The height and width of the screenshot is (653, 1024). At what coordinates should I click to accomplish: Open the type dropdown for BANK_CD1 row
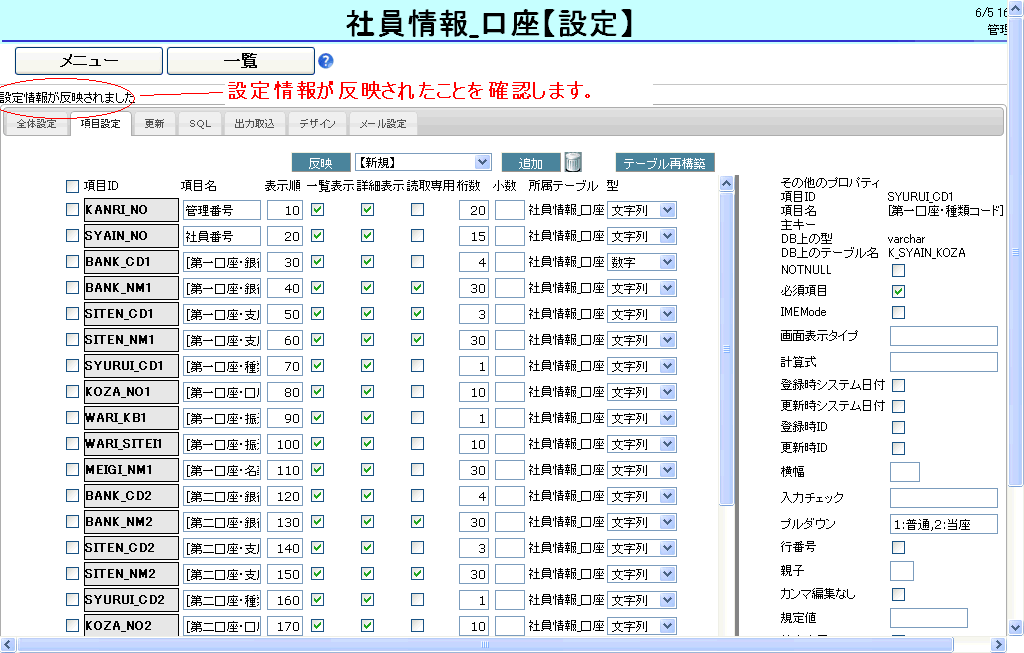point(642,262)
